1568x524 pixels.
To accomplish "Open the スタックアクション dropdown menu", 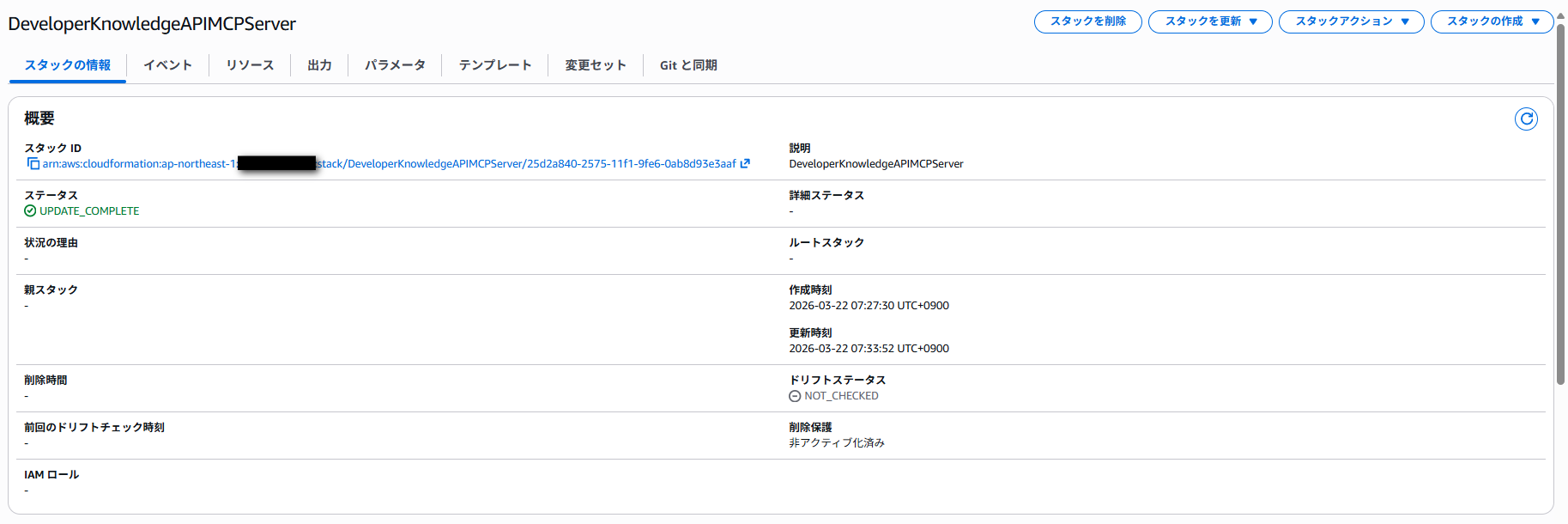I will [x=1351, y=21].
